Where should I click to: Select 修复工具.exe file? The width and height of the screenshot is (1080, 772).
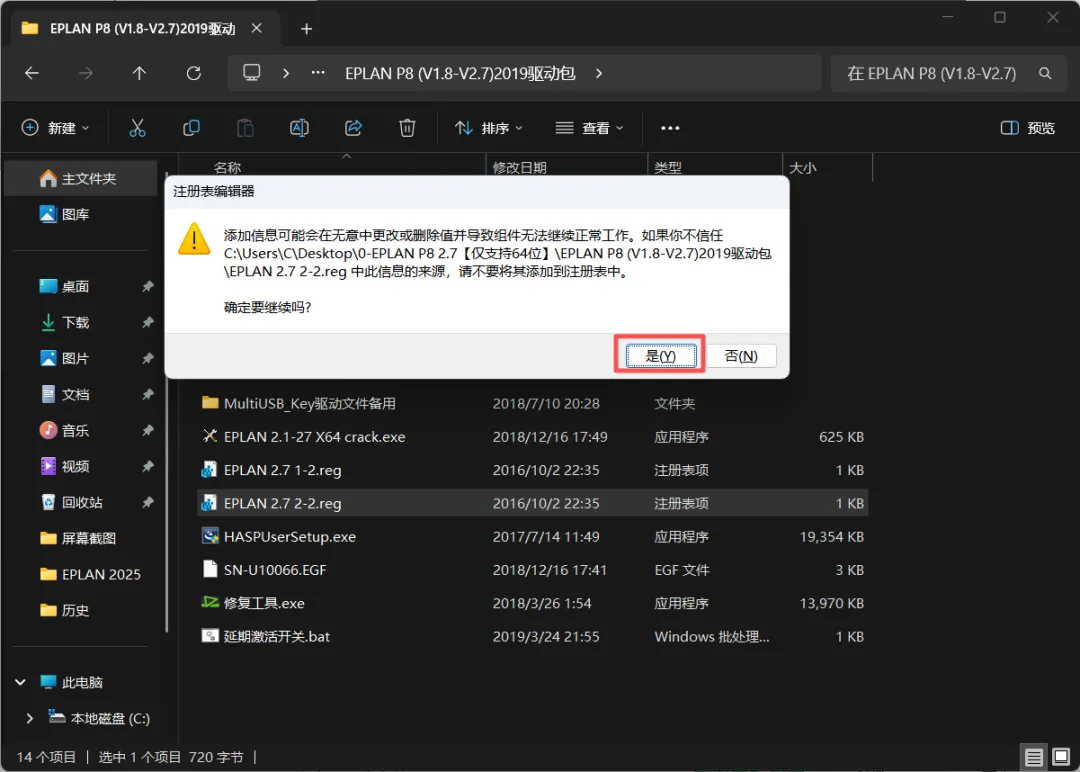(x=532, y=603)
